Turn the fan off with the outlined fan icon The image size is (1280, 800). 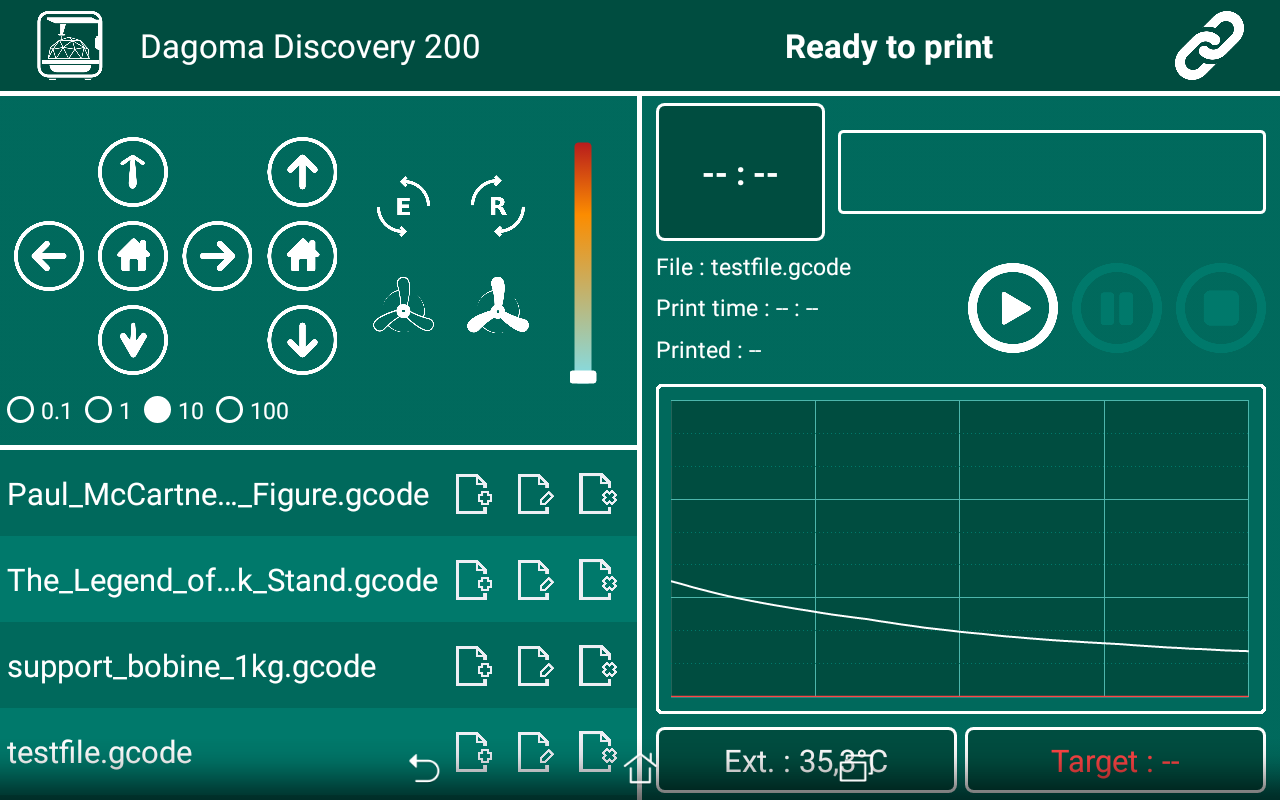click(x=403, y=305)
